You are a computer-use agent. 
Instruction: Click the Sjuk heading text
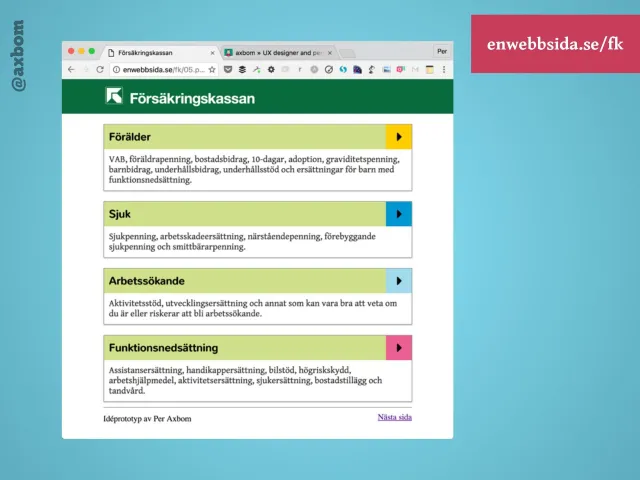(120, 214)
